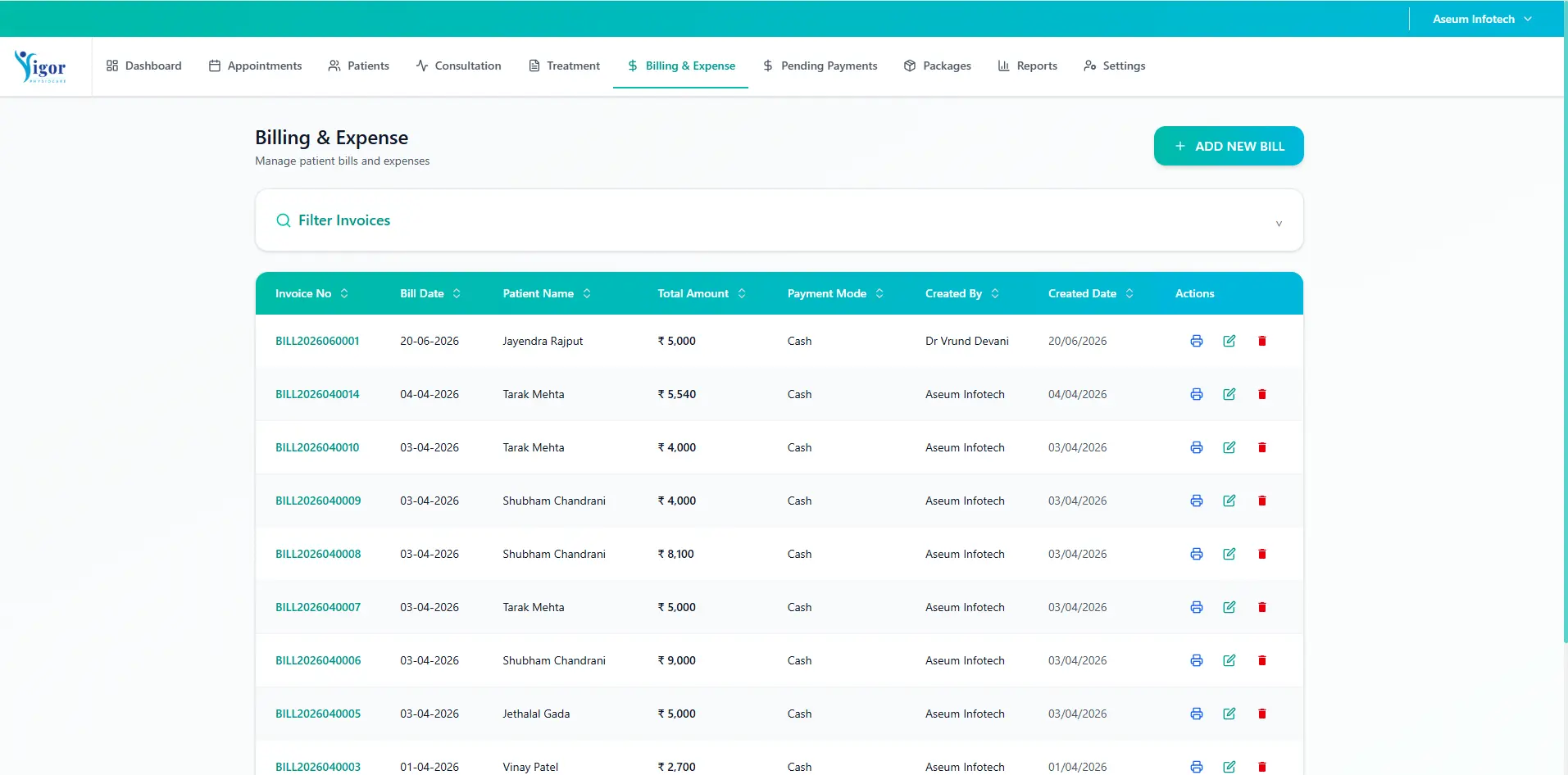
Task: Open the Aseum Infotech account dropdown
Action: [1482, 19]
